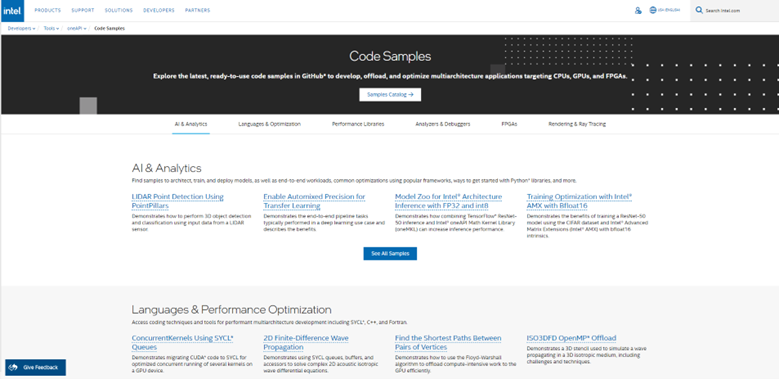779x379 pixels.
Task: Open ConcurrentKernels Using SYCL Queues link
Action: click(x=182, y=343)
